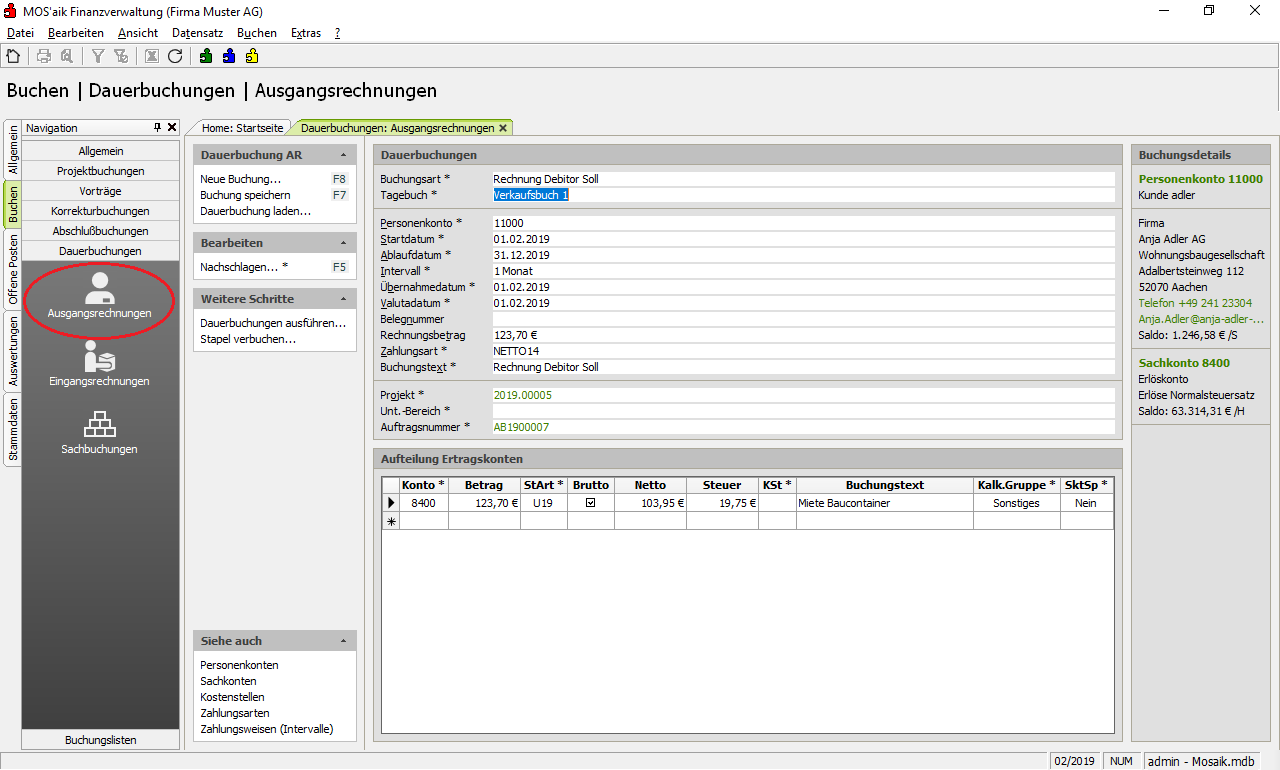
Task: Collapse the Siehe auch section
Action: click(343, 641)
